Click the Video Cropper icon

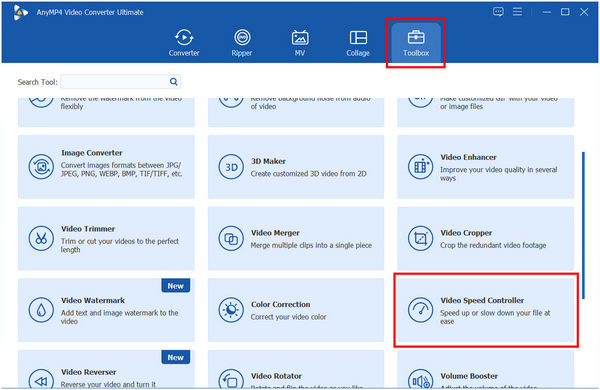click(x=420, y=238)
